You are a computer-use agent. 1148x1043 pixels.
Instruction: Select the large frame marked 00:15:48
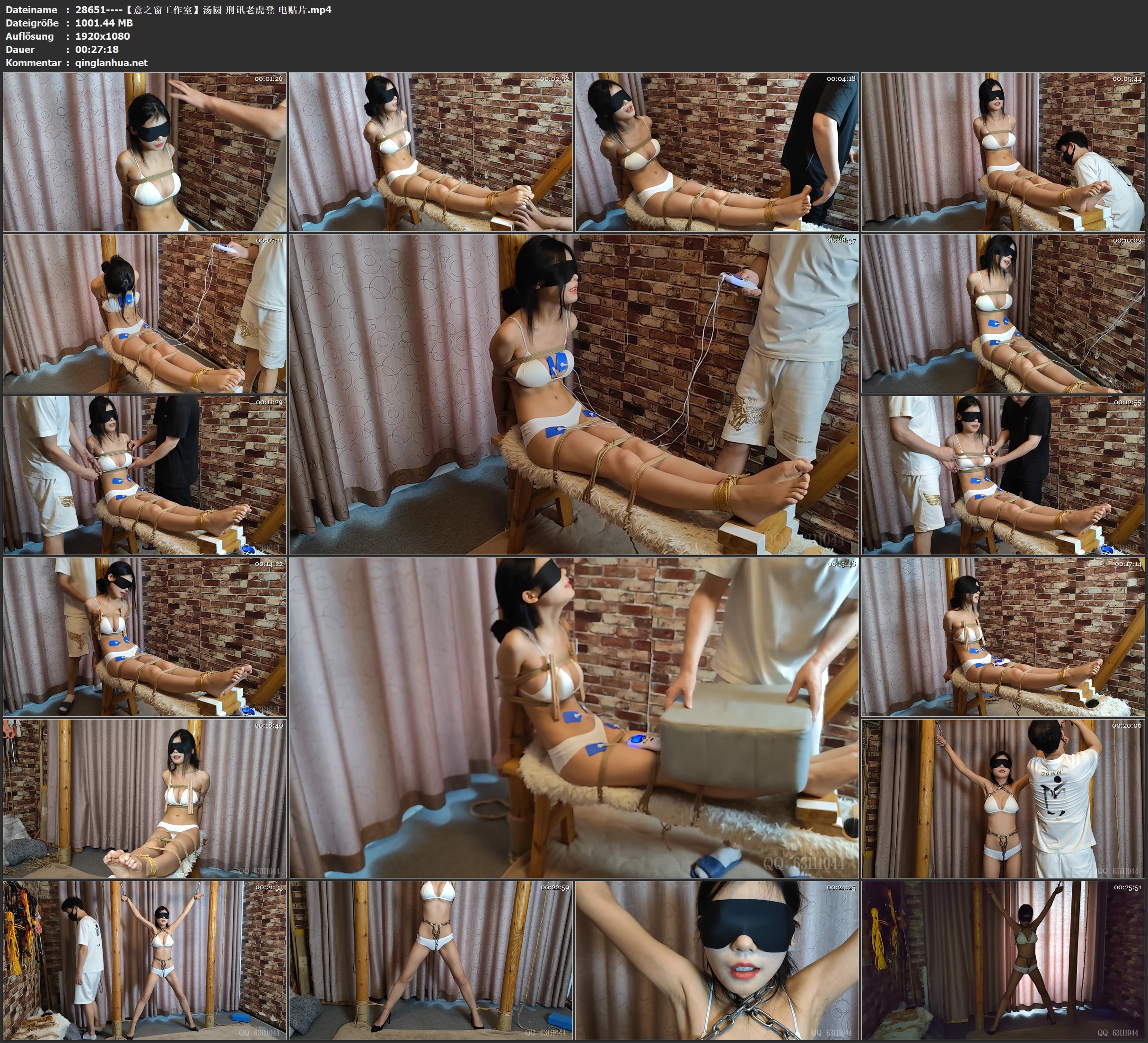574,717
